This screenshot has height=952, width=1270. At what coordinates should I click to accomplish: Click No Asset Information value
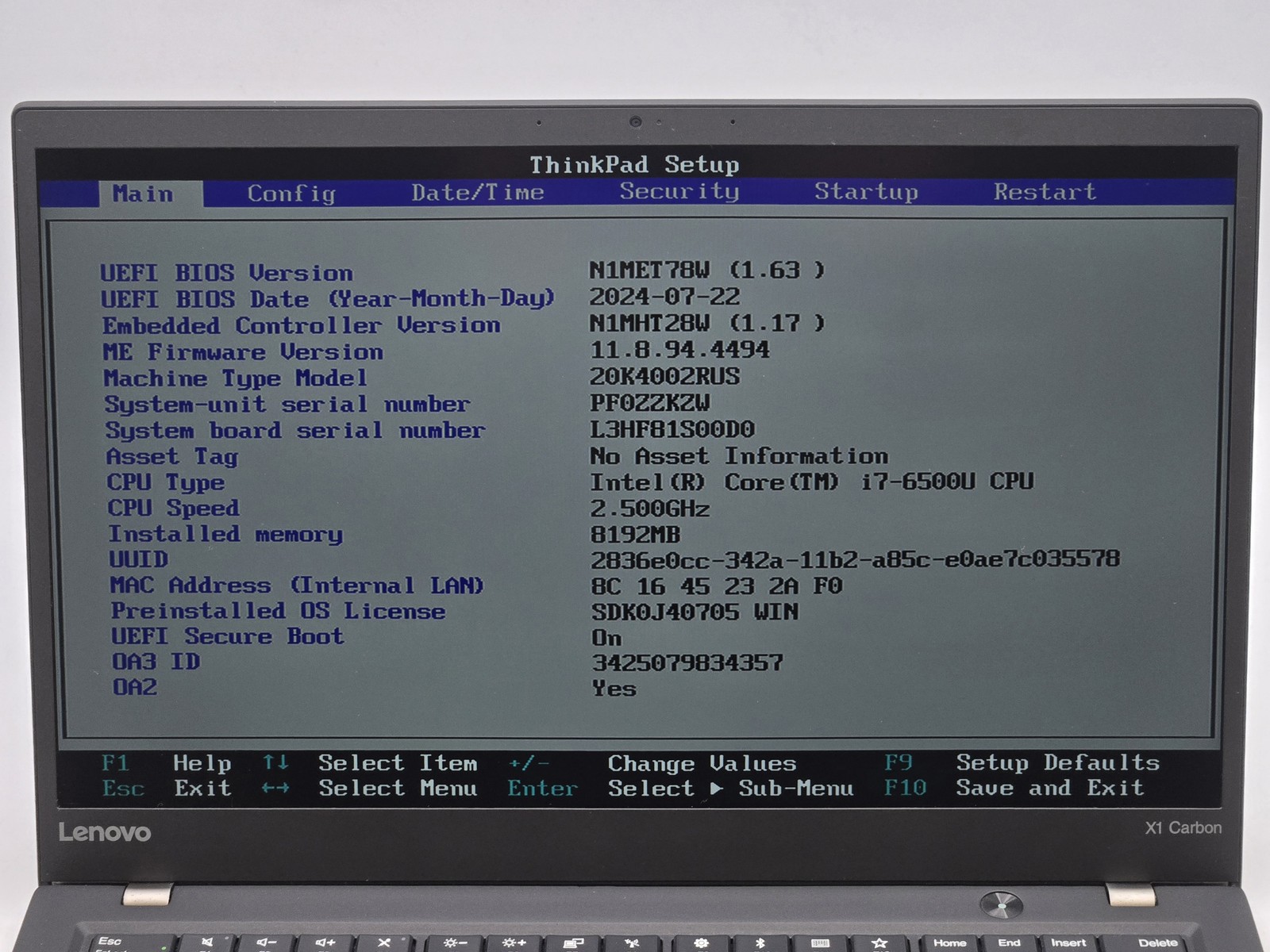pyautogui.click(x=739, y=456)
